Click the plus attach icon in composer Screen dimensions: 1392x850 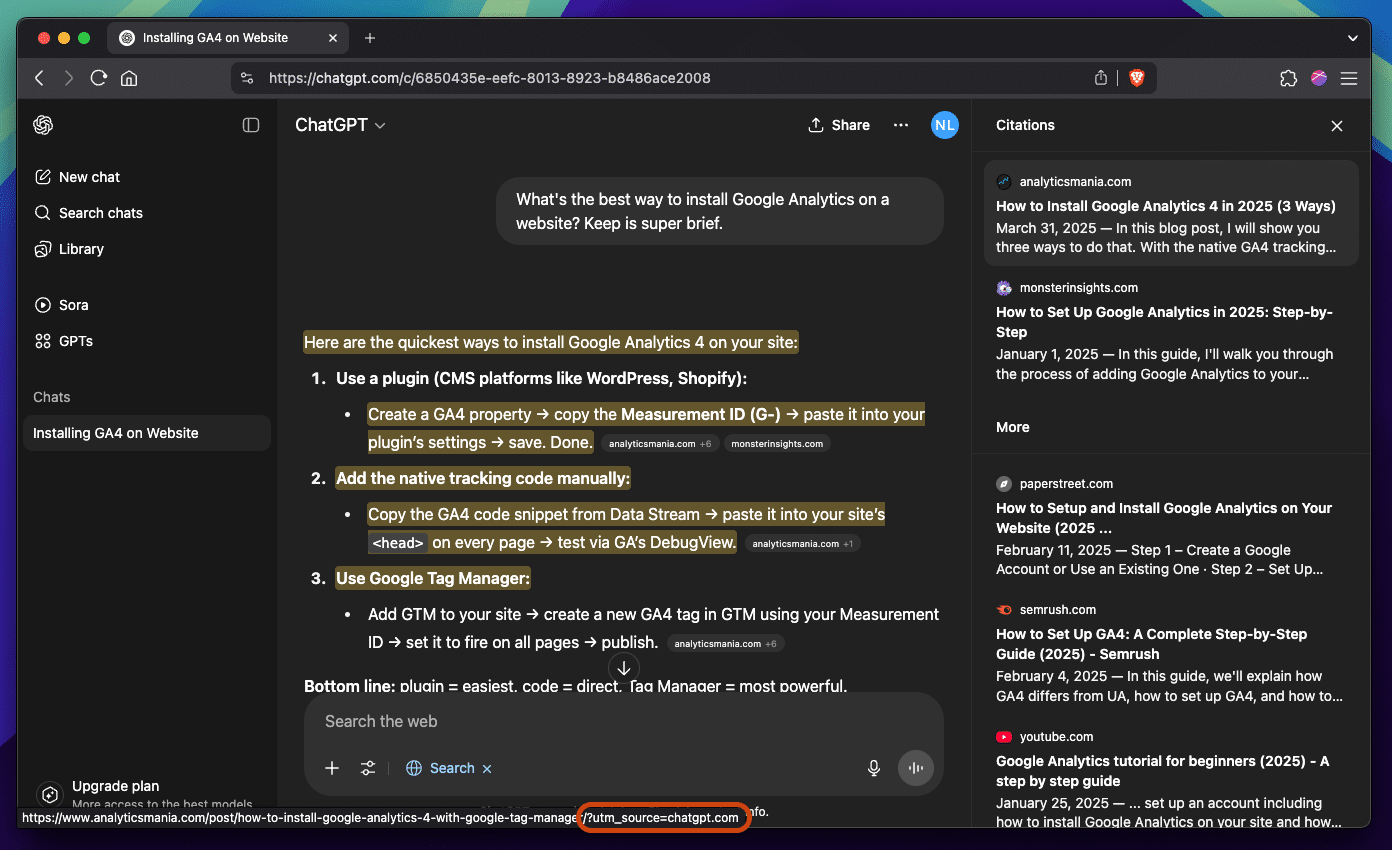332,768
